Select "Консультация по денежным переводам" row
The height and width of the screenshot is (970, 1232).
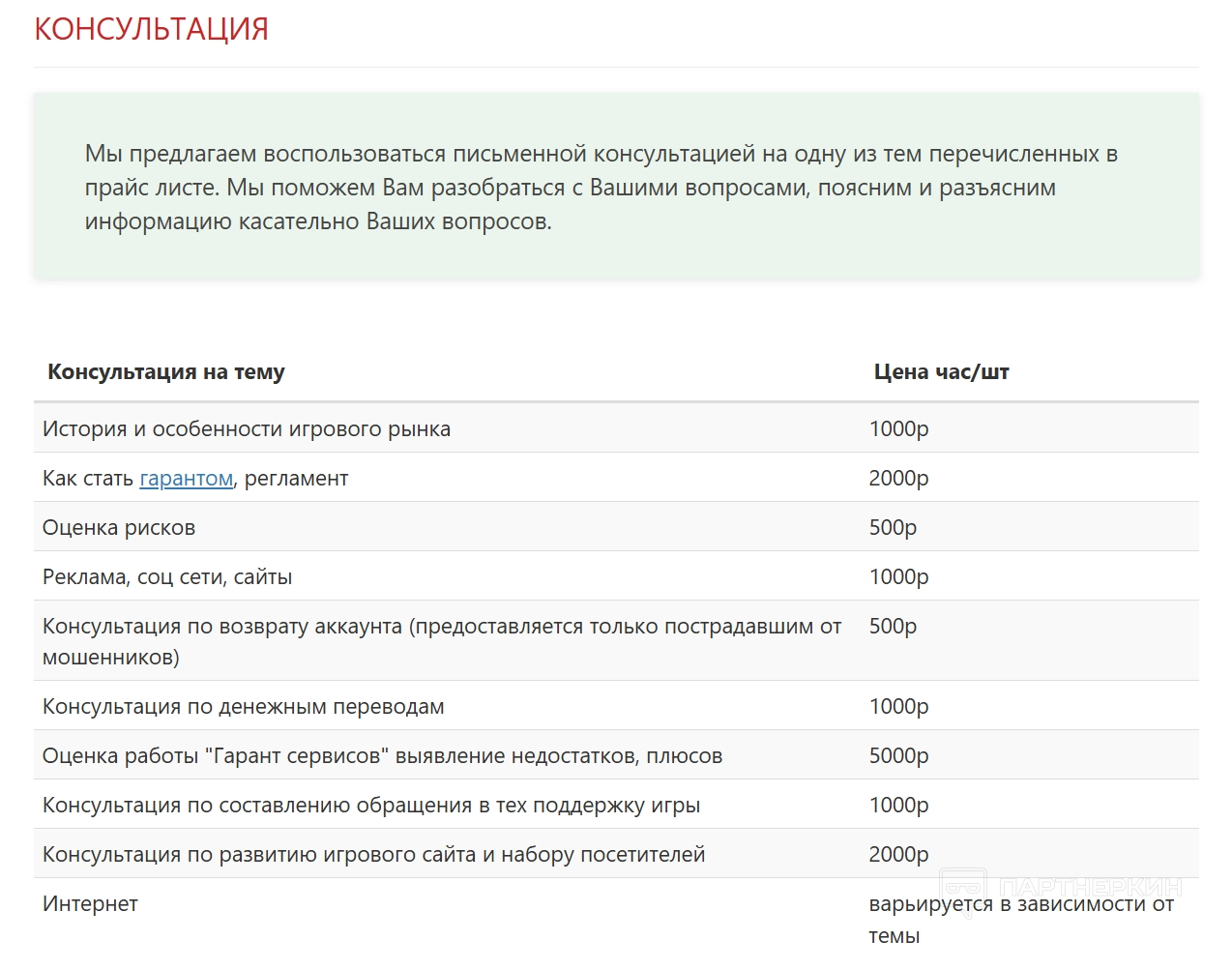[x=244, y=707]
